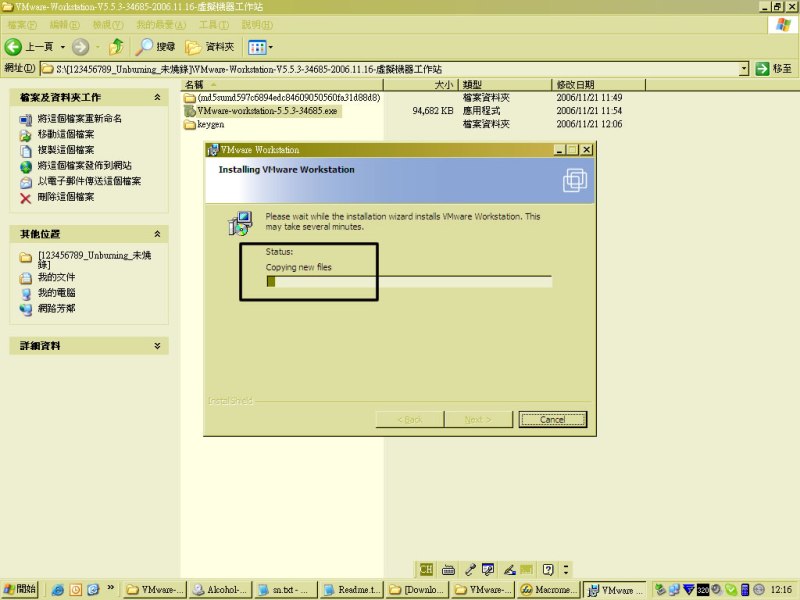Screen dimensions: 800x600
Task: Switch to the sn.txt taskbar button
Action: coord(286,590)
